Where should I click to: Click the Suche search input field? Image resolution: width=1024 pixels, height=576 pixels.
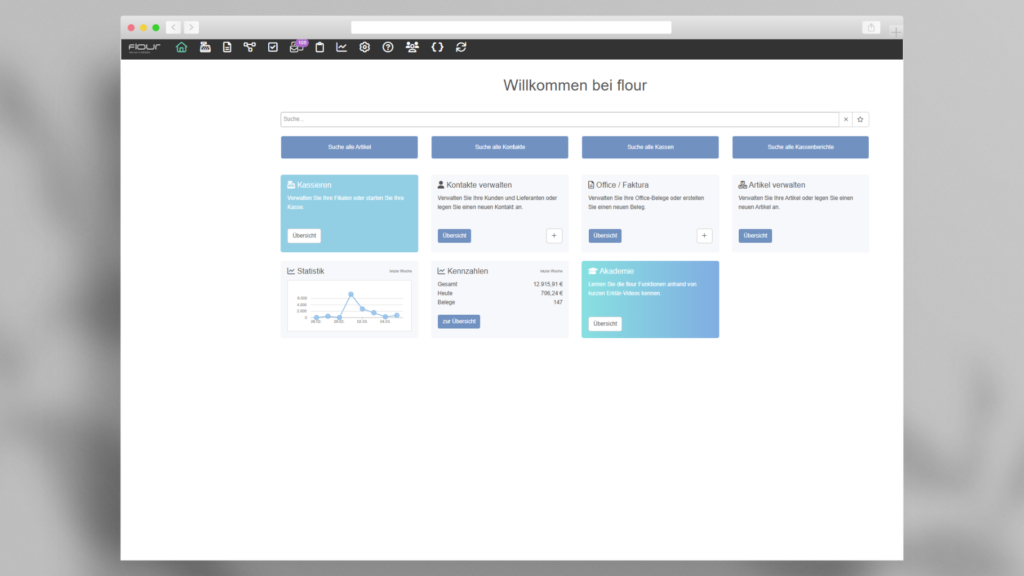558,119
